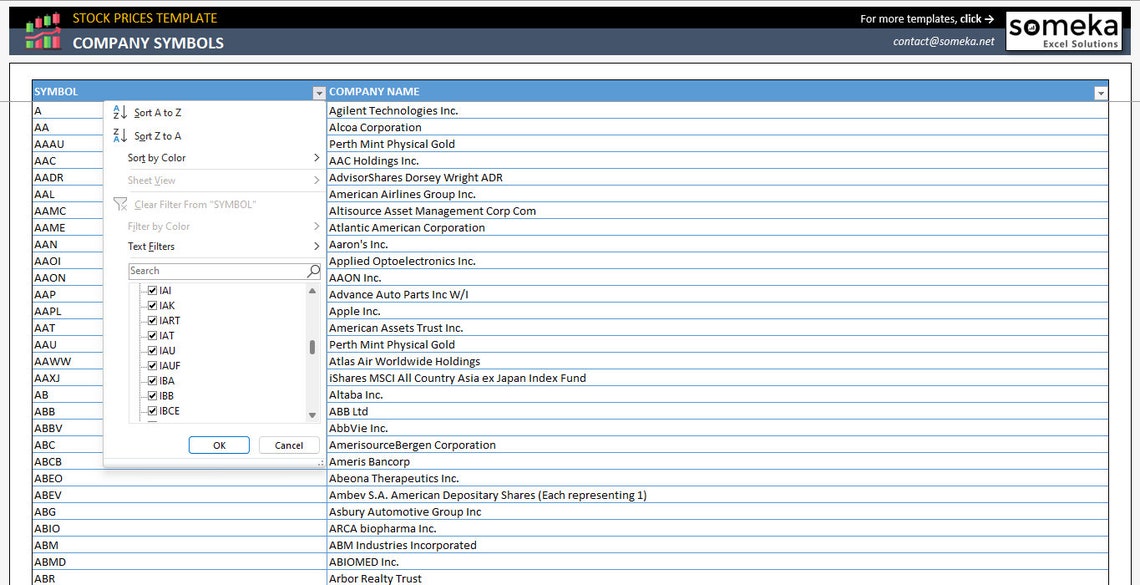The height and width of the screenshot is (585, 1140).
Task: Open the COMPANY NAME filter dropdown
Action: click(x=1100, y=91)
